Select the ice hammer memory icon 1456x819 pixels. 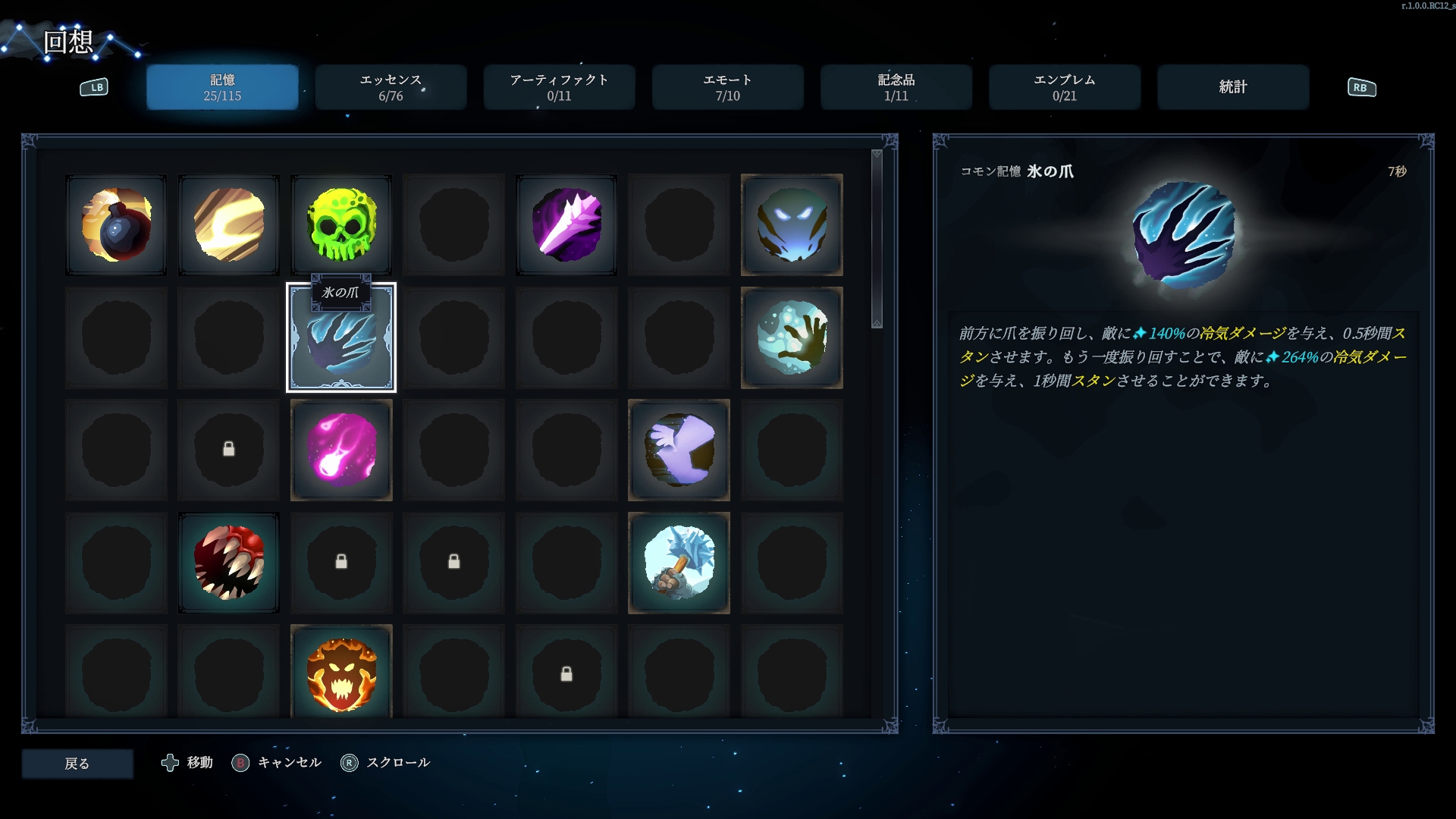coord(679,563)
